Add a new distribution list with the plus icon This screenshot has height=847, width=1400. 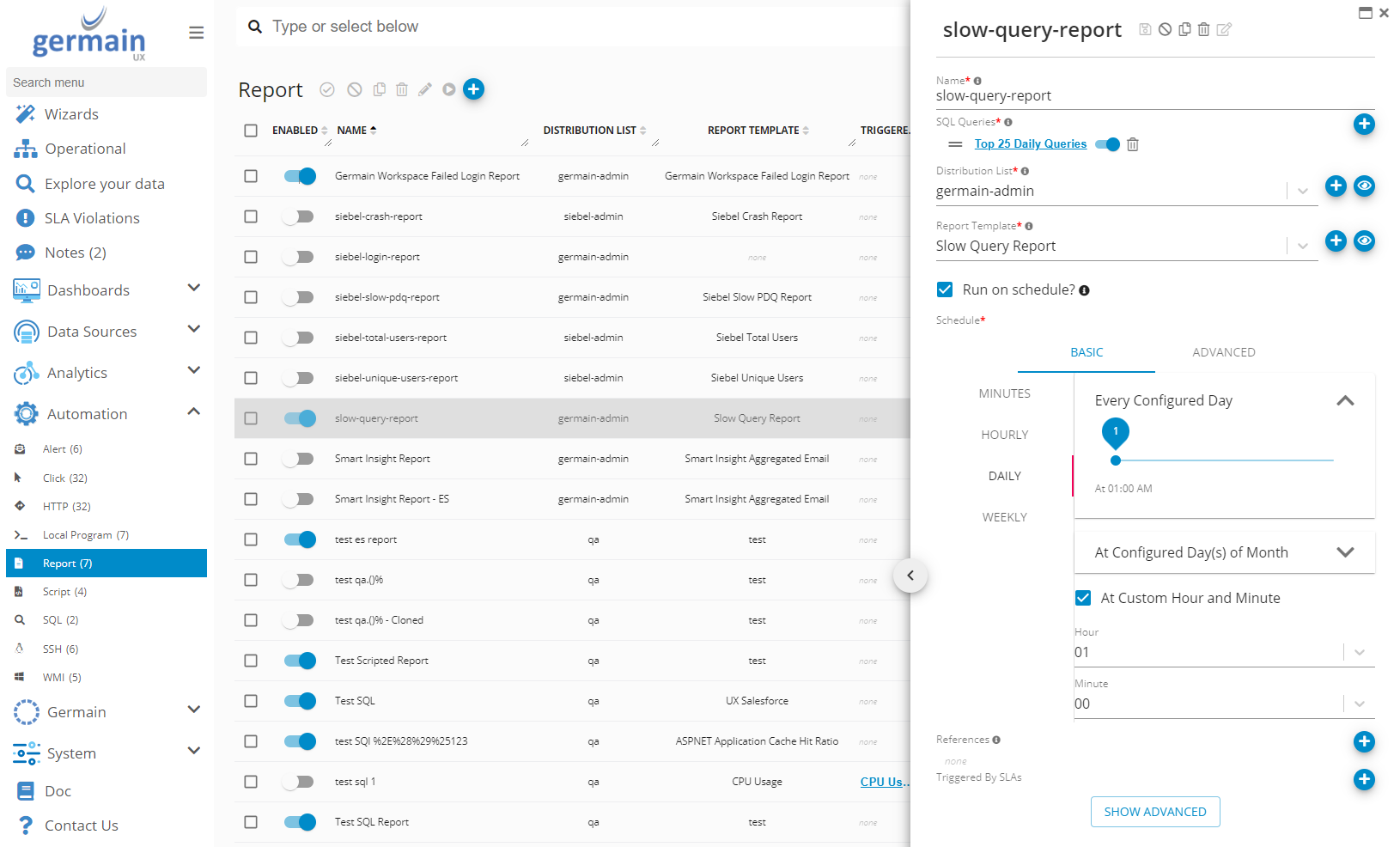(x=1336, y=186)
